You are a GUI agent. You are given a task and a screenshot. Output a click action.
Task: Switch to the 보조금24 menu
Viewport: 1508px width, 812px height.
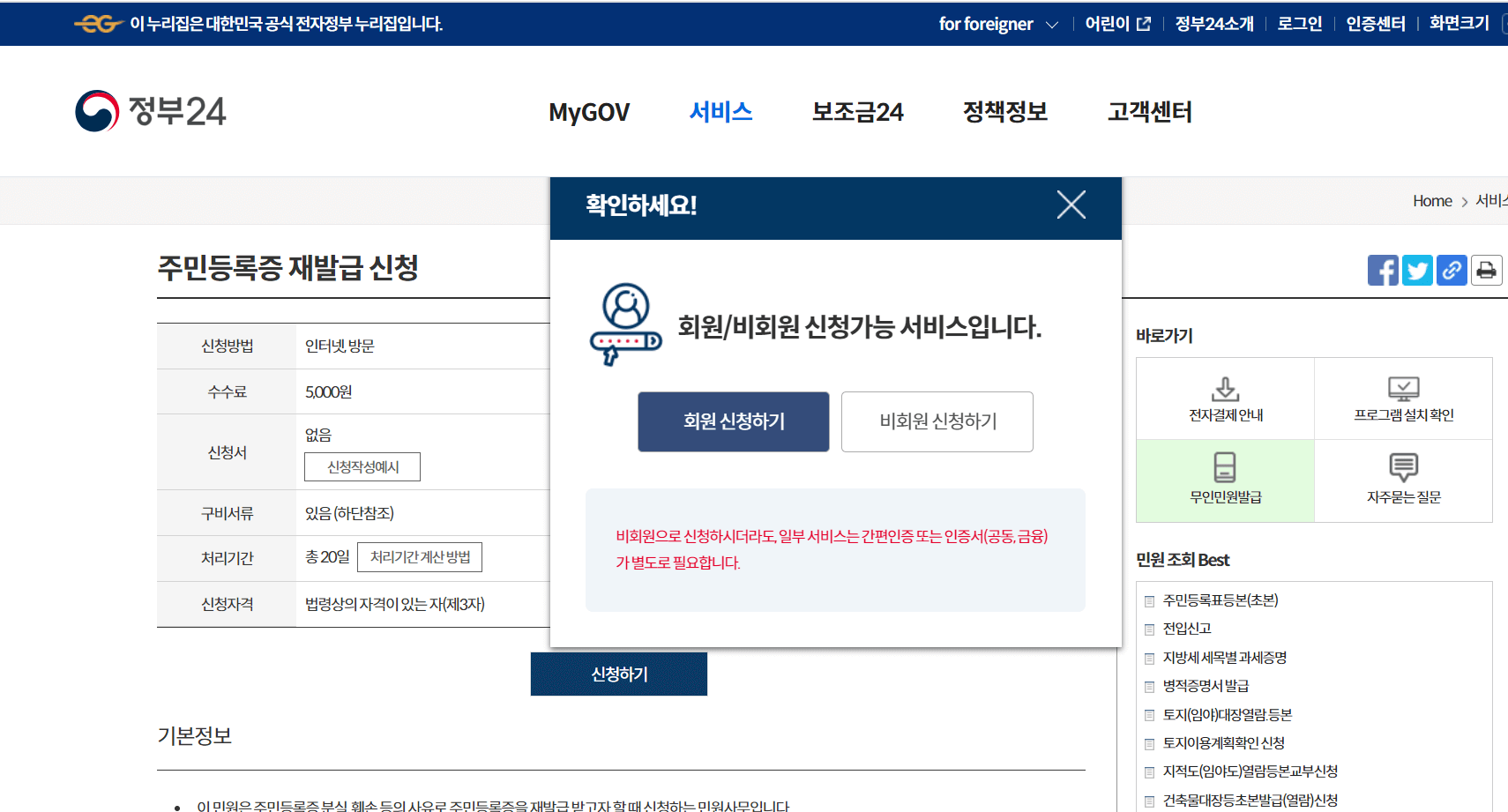(x=856, y=112)
